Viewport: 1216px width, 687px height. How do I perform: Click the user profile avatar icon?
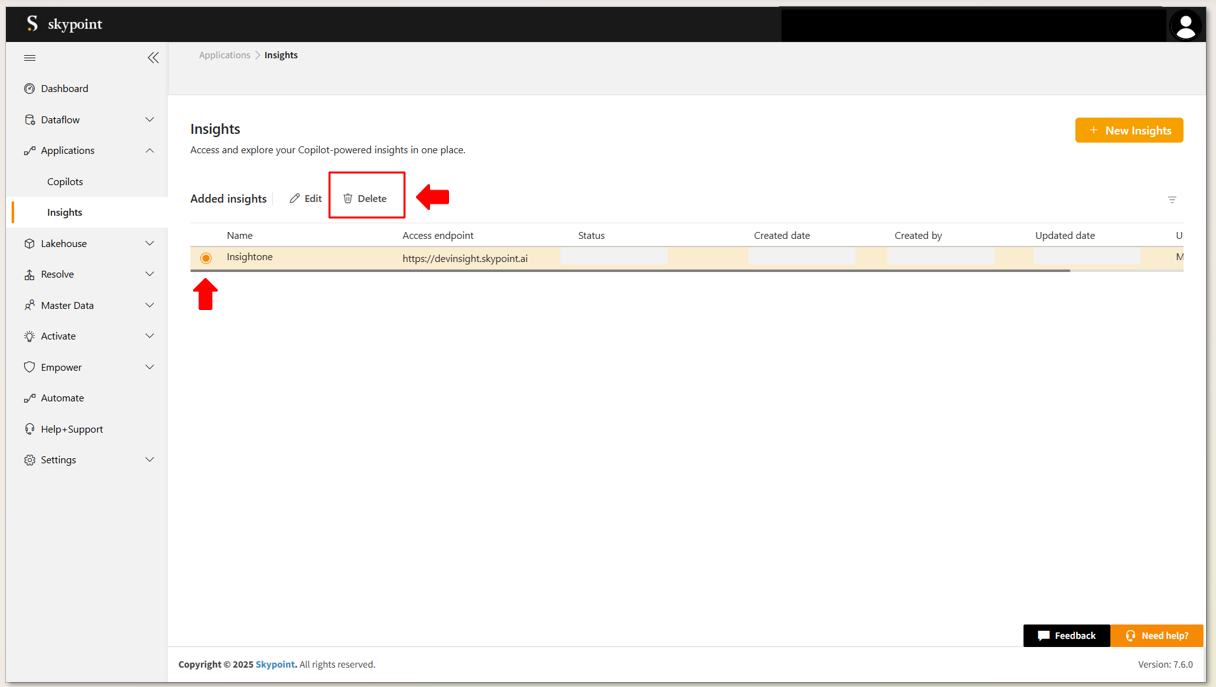1185,26
